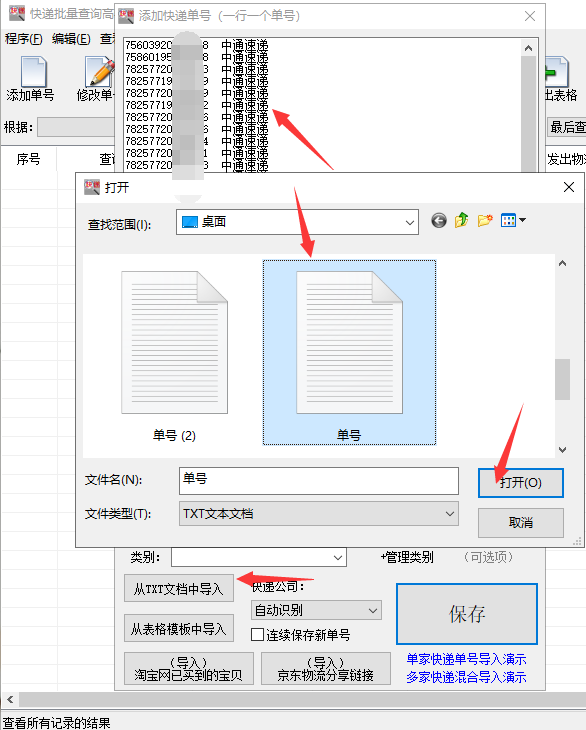
Task: Click the view menu dropdown arrow in Open dialog
Action: point(522,220)
